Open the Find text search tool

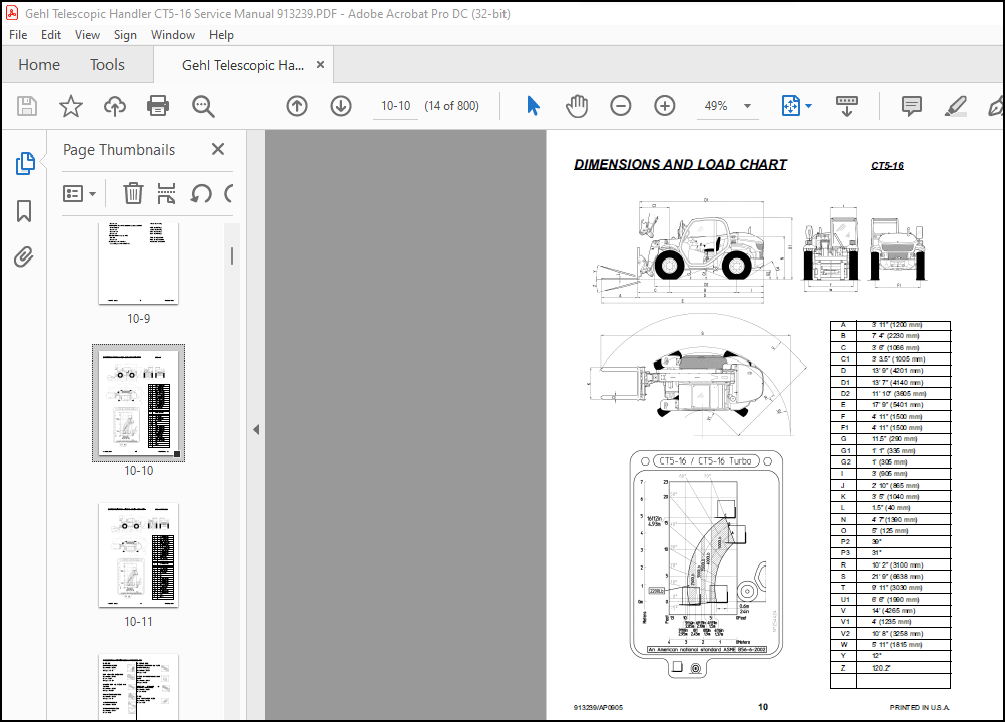coord(203,106)
